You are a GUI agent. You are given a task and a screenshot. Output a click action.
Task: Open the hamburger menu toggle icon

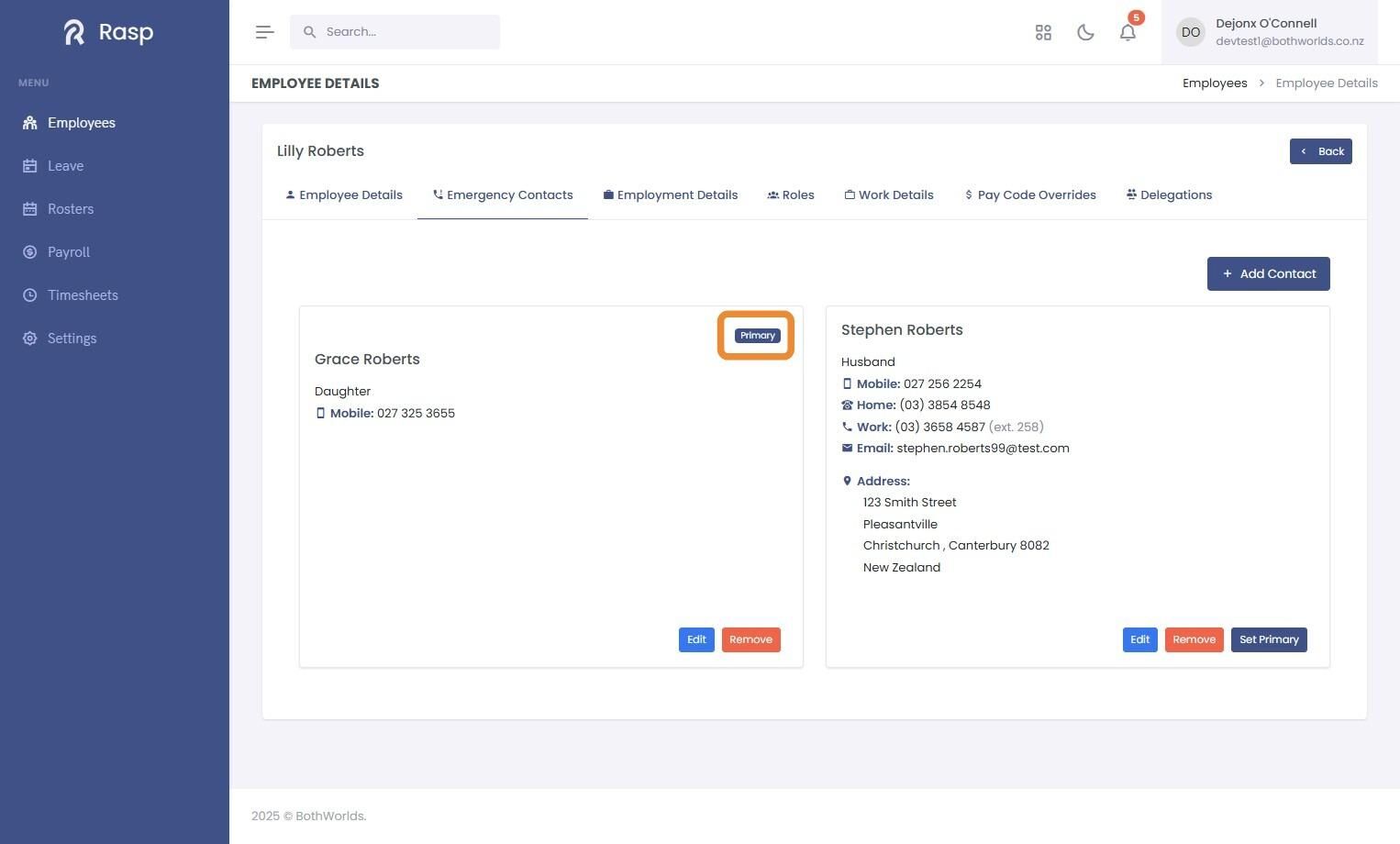pyautogui.click(x=265, y=32)
